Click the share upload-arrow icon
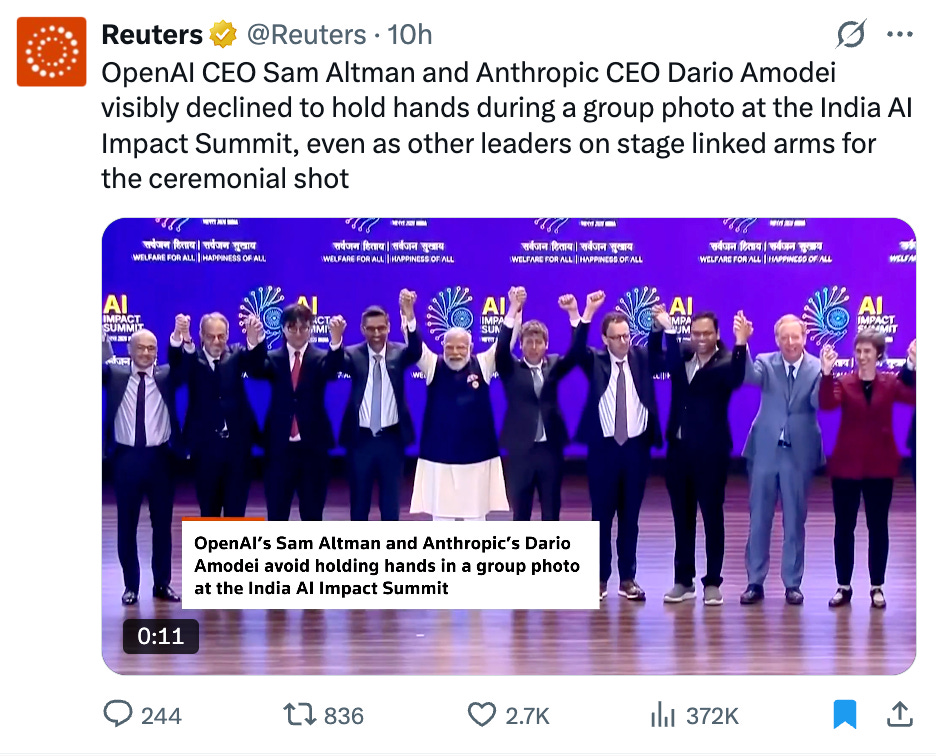The image size is (936, 756). coord(900,714)
